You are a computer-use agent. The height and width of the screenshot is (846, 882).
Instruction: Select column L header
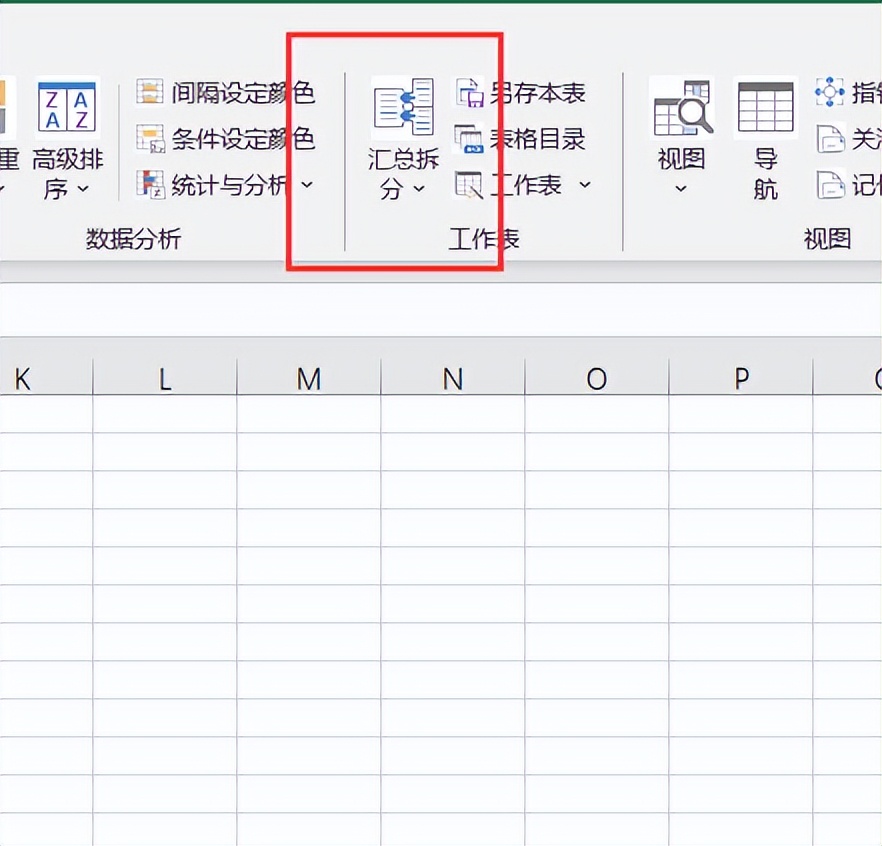[165, 378]
